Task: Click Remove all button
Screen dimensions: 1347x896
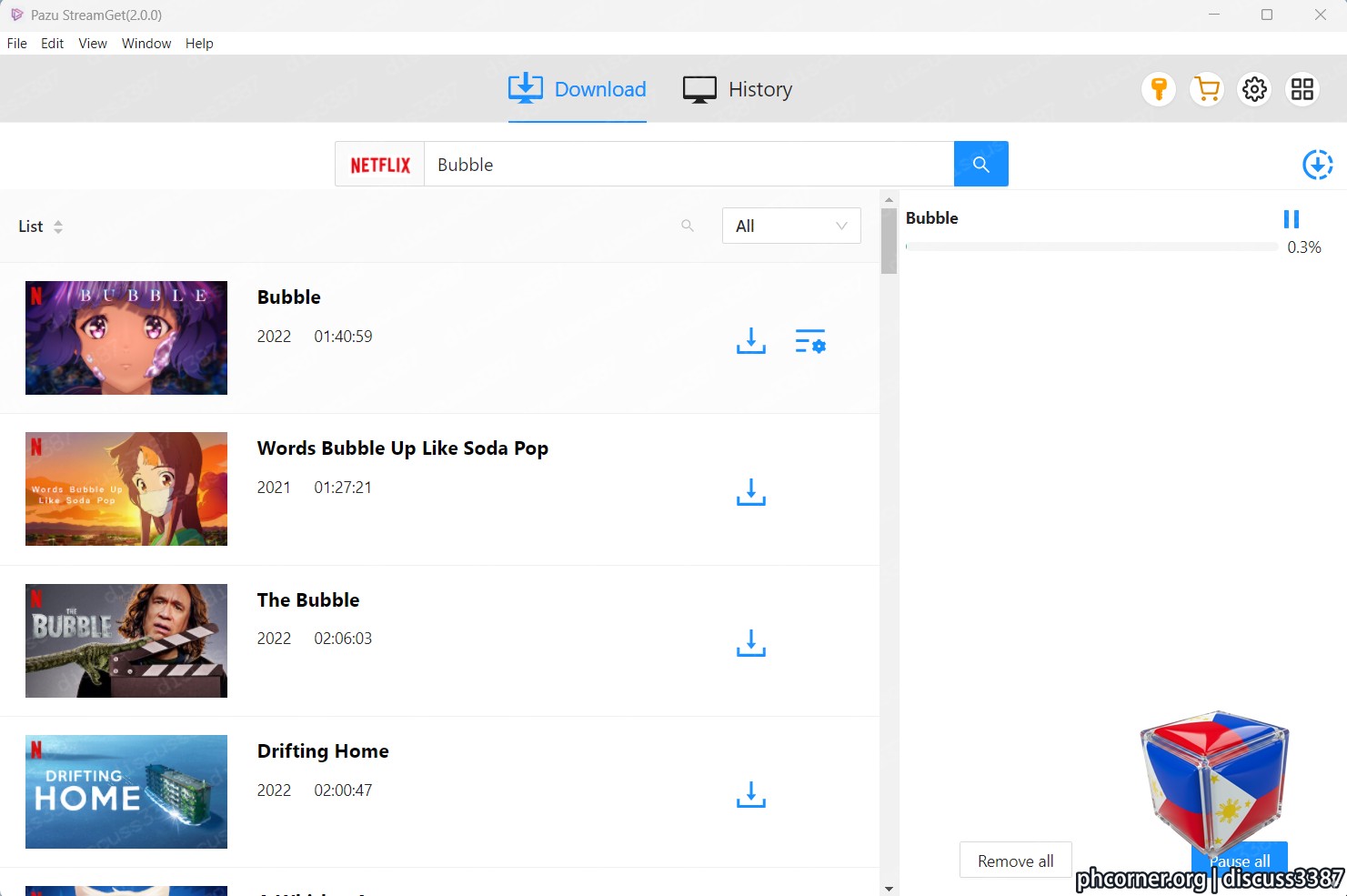Action: pos(1016,861)
